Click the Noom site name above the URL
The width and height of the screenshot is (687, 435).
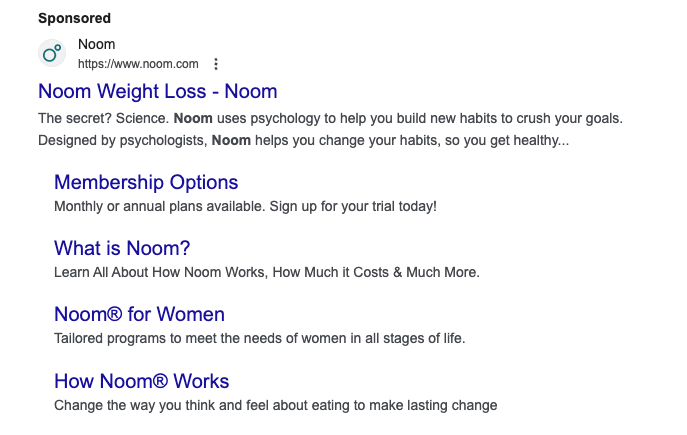click(96, 44)
